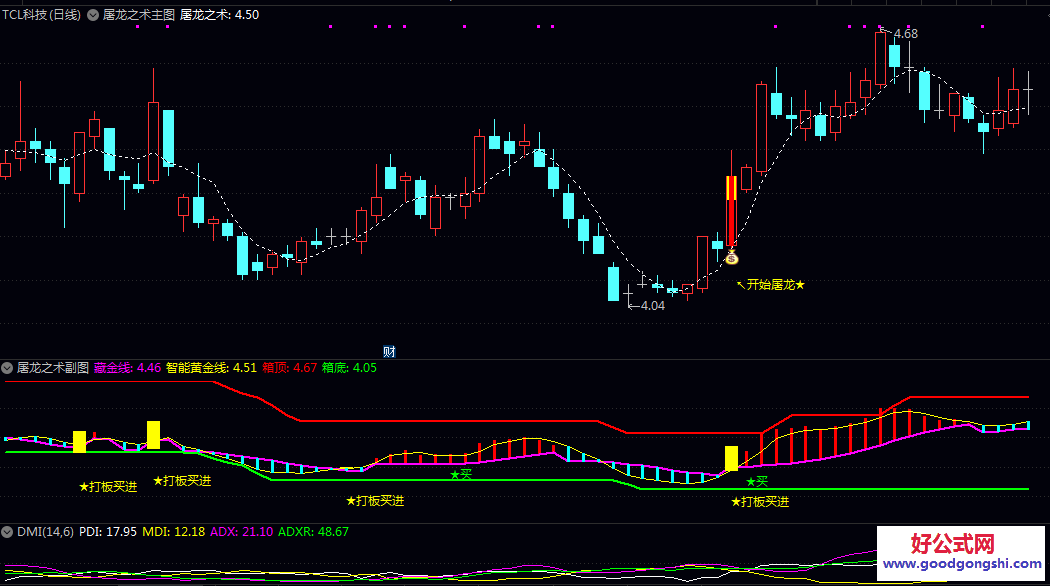Click the 藏金线: 4.46 readout
The height and width of the screenshot is (586, 1050).
pos(127,368)
